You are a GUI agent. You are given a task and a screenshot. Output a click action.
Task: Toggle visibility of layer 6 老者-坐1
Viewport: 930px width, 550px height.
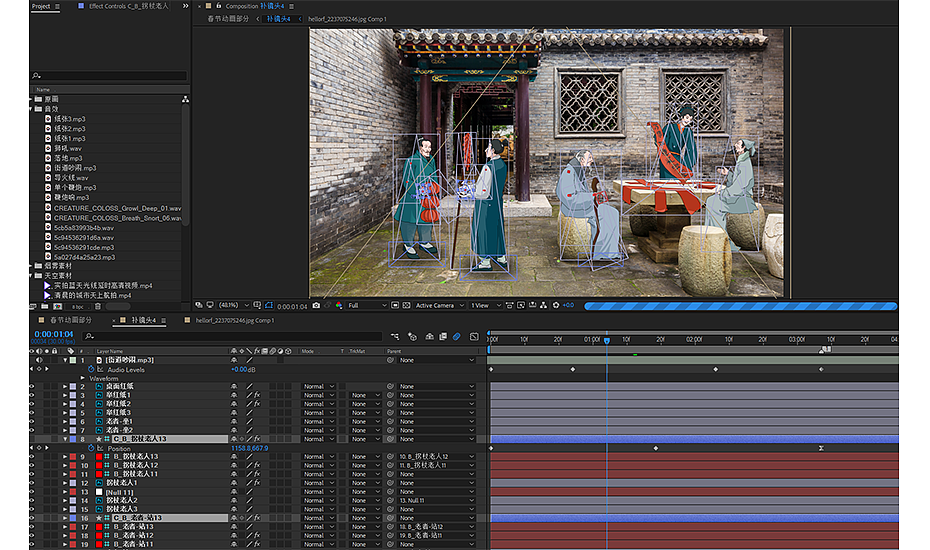point(32,421)
